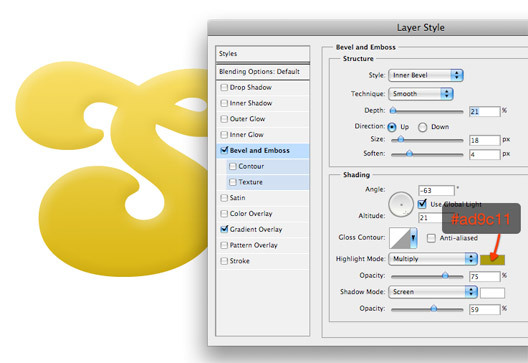Click the Gloss Contour preview thumbnail
The image size is (528, 363).
point(399,238)
